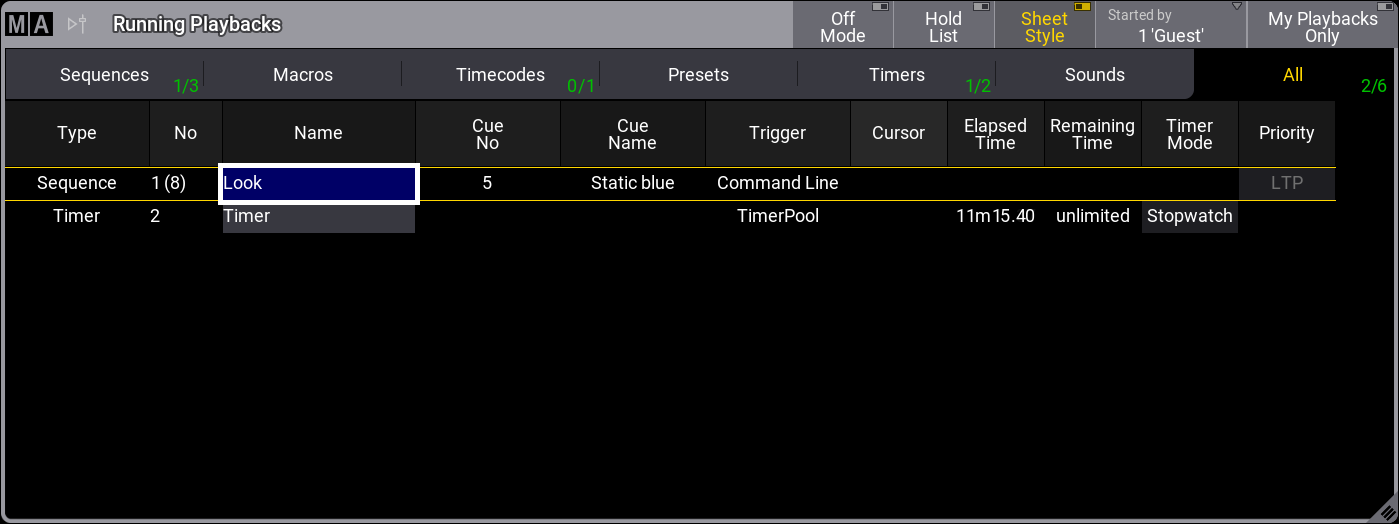Click the Cursor column header
Screen dimensions: 1399x524
898,133
